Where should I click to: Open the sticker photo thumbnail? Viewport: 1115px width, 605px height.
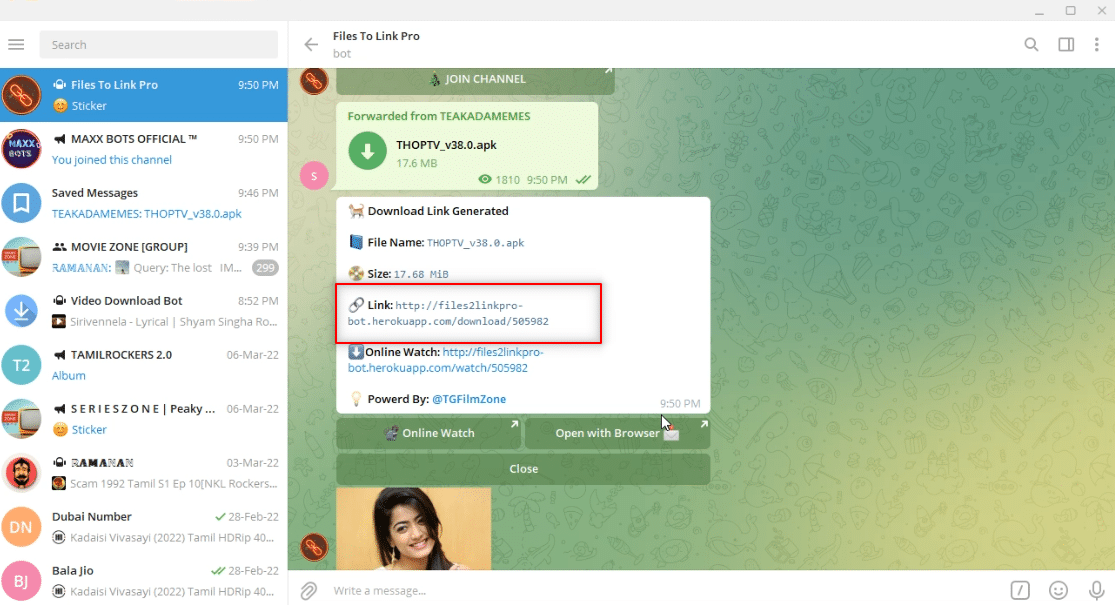414,528
